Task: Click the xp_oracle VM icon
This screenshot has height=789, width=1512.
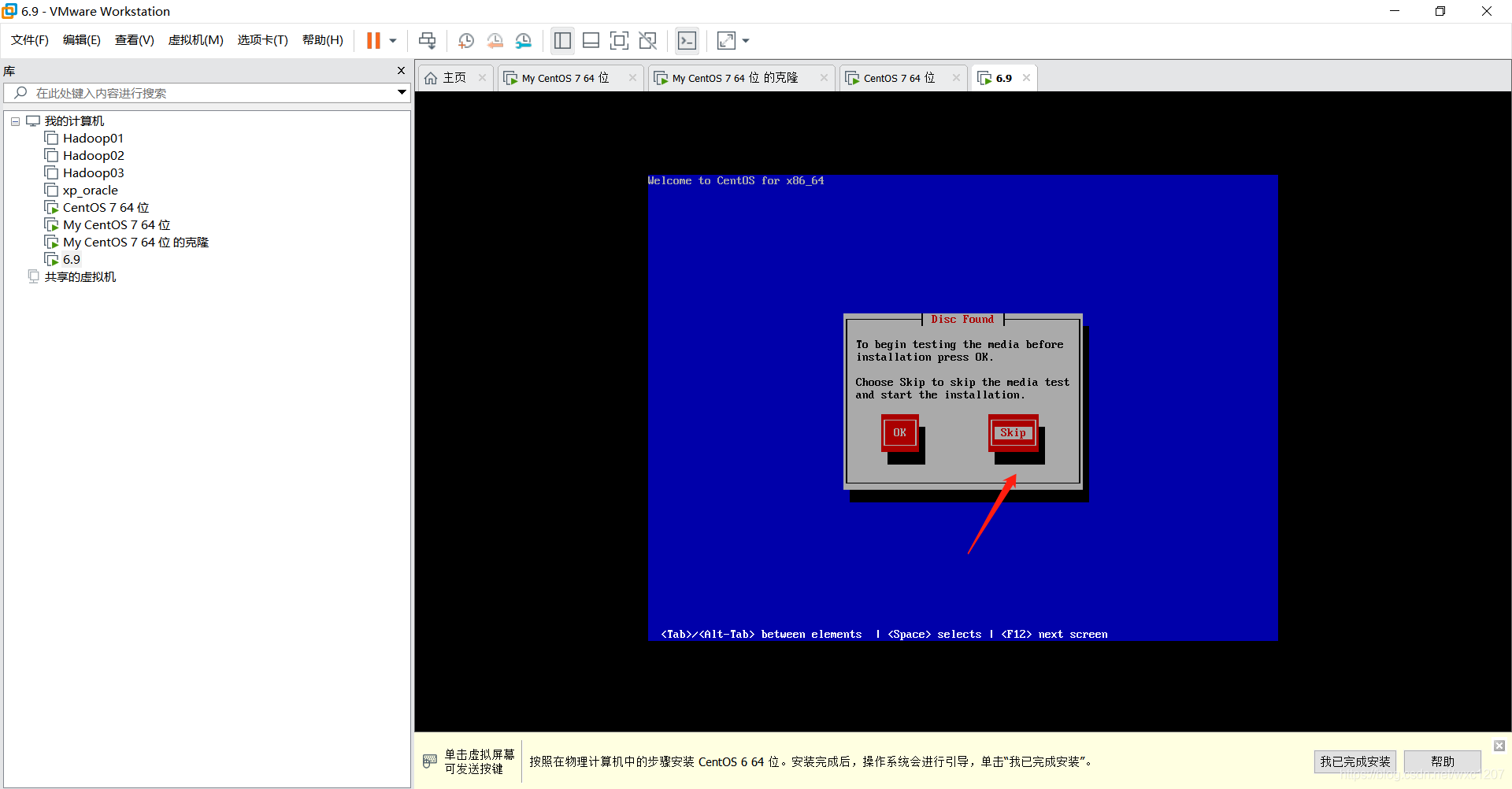Action: (52, 191)
